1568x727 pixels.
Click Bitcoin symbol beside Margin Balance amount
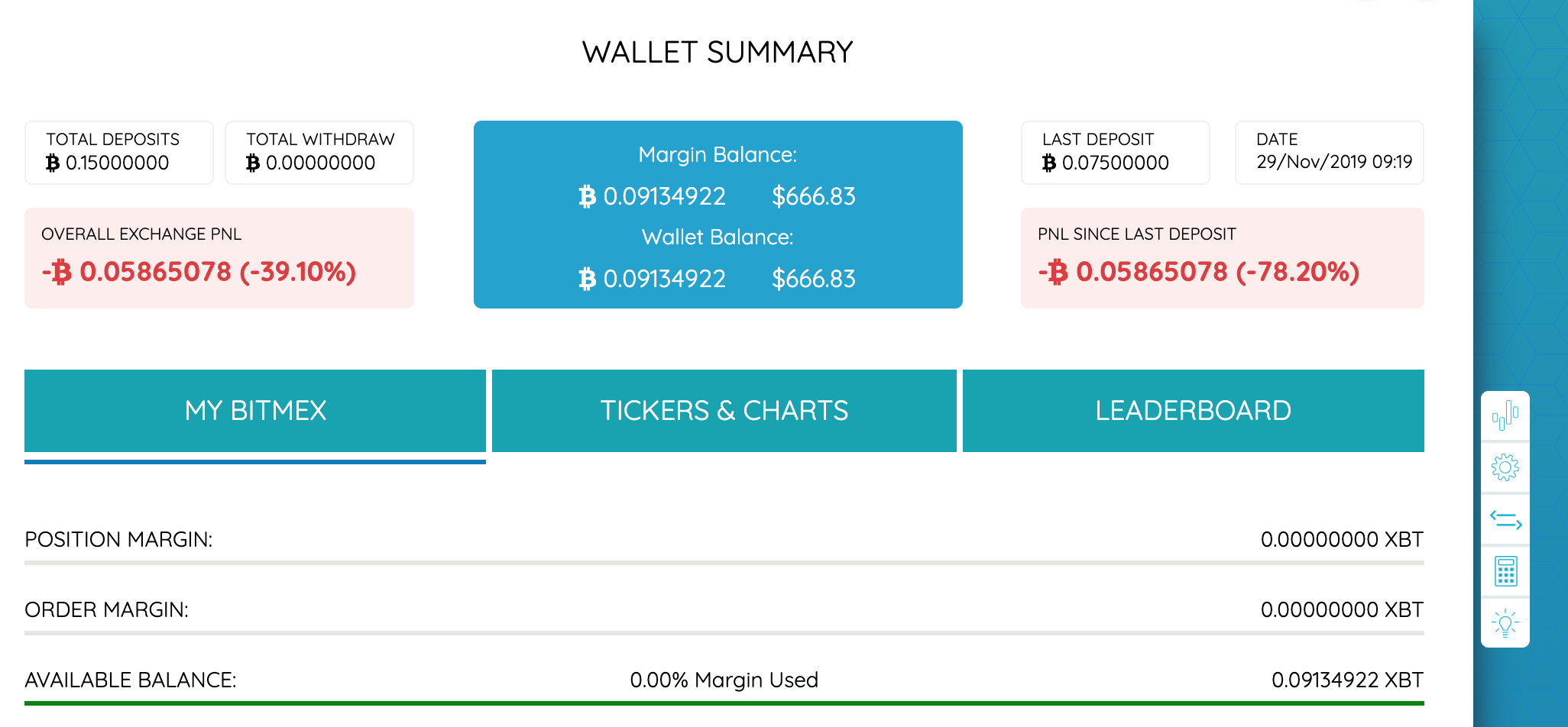(x=587, y=197)
